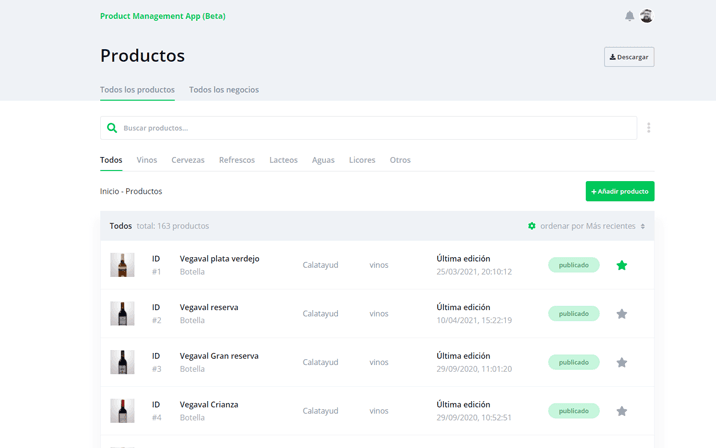Viewport: 716px width, 448px height.
Task: Open product name Vegaval reserva
Action: click(209, 307)
